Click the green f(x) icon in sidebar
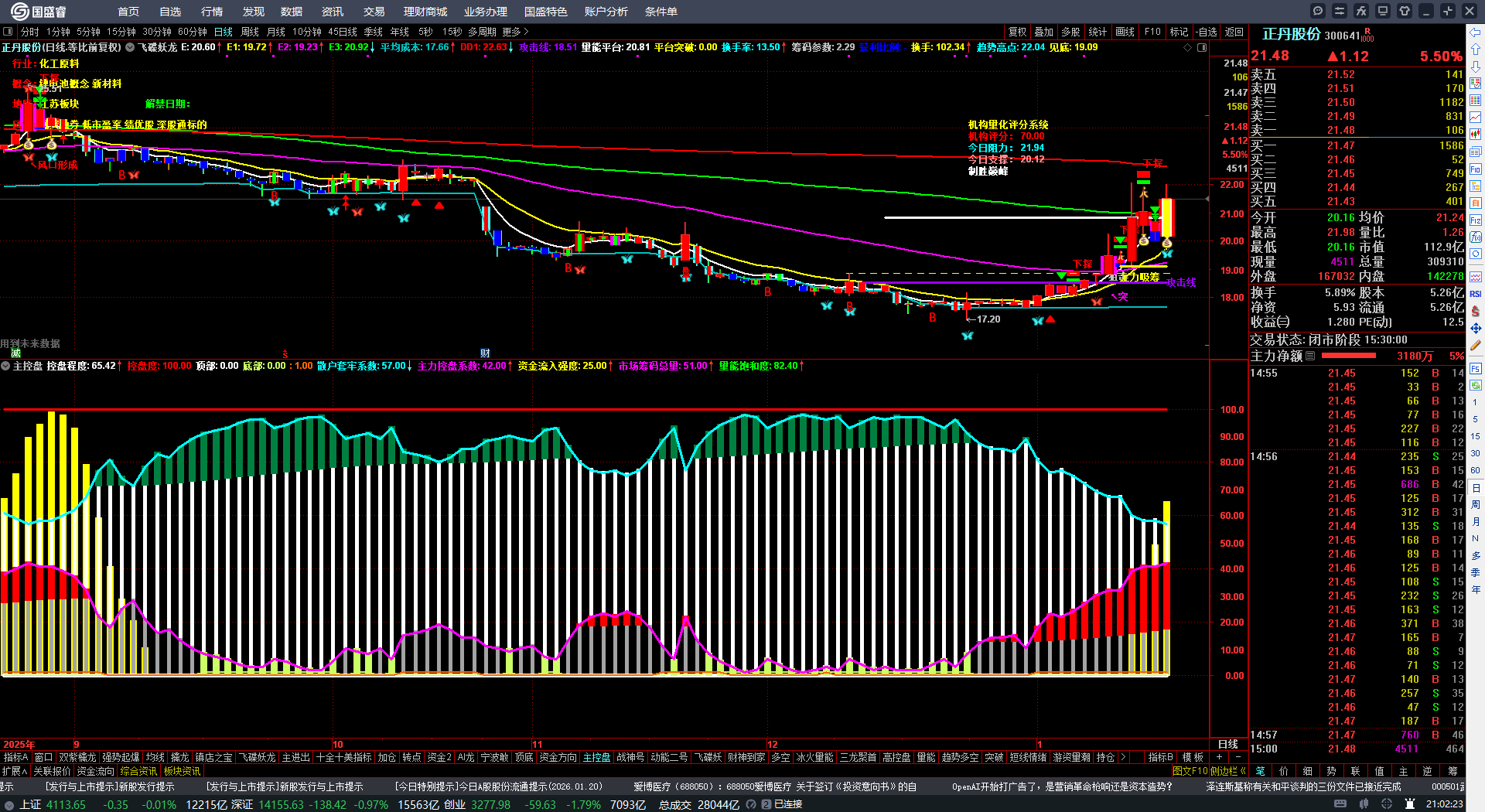Image resolution: width=1485 pixels, height=812 pixels. point(1476,237)
